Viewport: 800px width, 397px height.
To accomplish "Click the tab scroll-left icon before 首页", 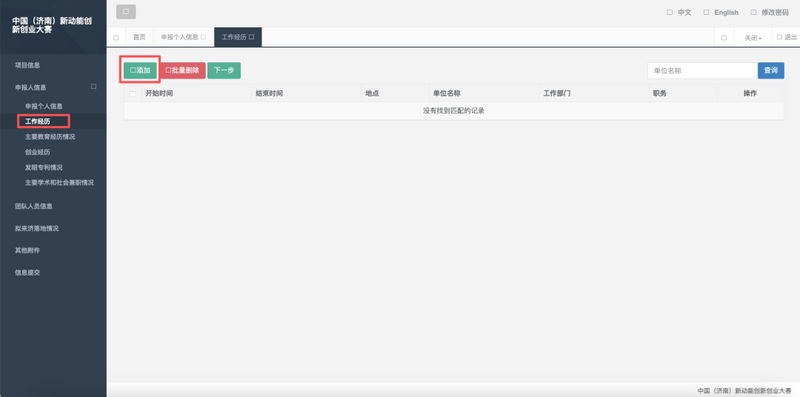I will coord(116,38).
